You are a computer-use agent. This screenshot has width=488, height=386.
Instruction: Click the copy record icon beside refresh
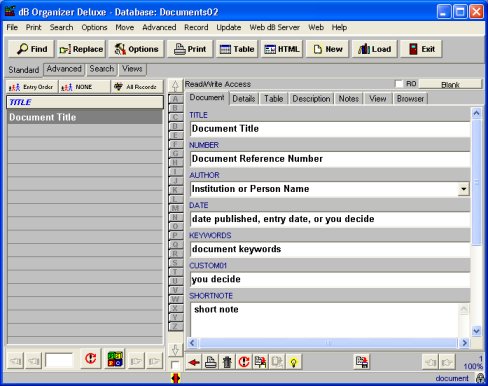261,362
